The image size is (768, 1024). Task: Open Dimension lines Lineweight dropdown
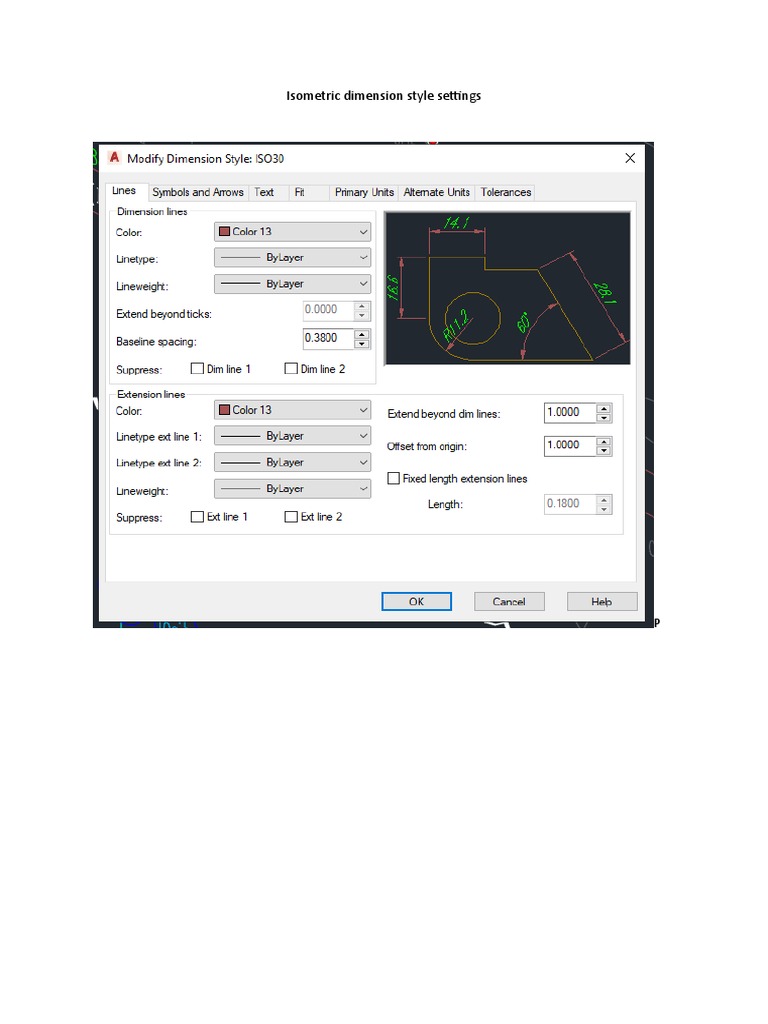pos(293,284)
